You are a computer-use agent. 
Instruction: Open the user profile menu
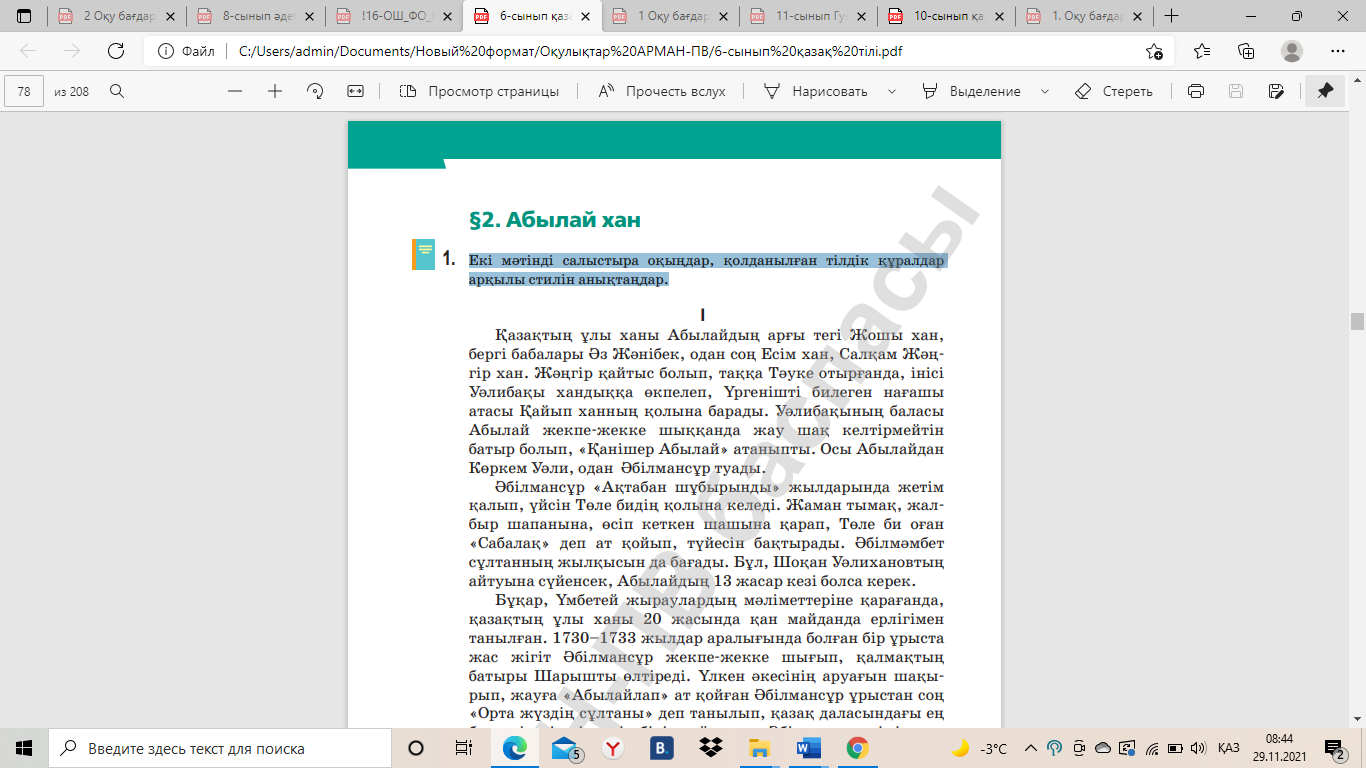coord(1292,51)
